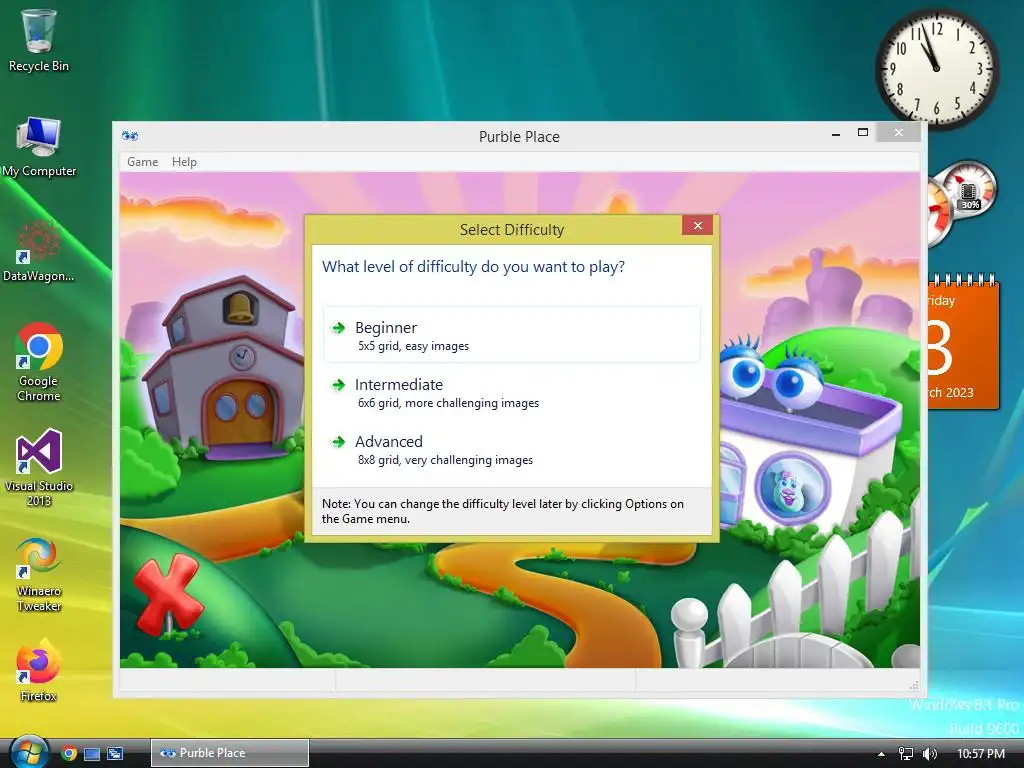Click the Select Difficulty dialog title

(x=511, y=230)
